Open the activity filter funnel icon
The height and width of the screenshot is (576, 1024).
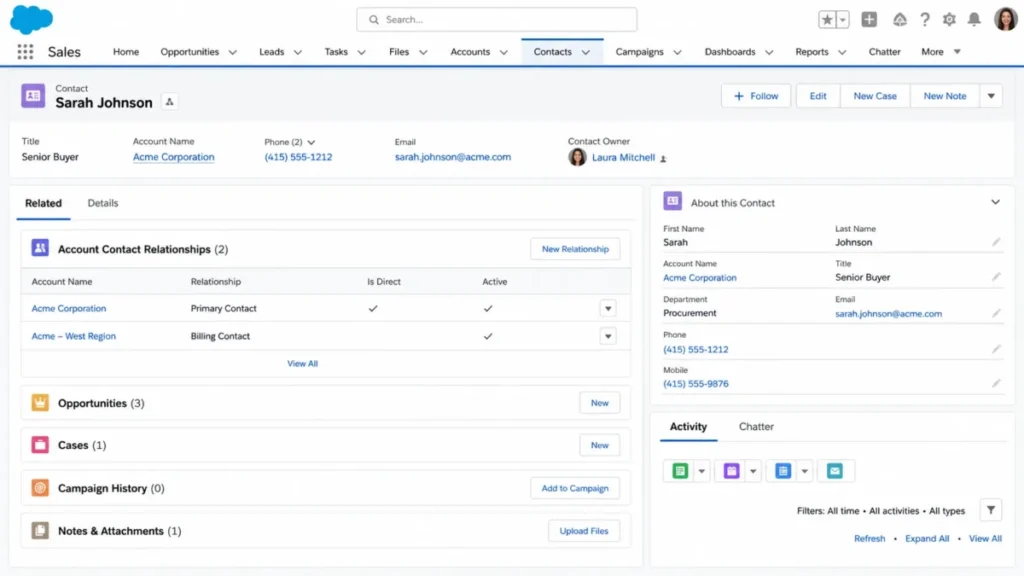click(x=991, y=510)
